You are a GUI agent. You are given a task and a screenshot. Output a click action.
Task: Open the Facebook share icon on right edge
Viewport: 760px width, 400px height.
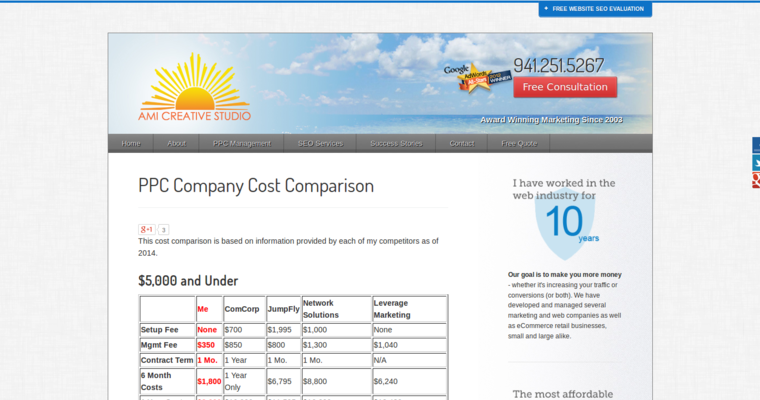click(x=756, y=145)
